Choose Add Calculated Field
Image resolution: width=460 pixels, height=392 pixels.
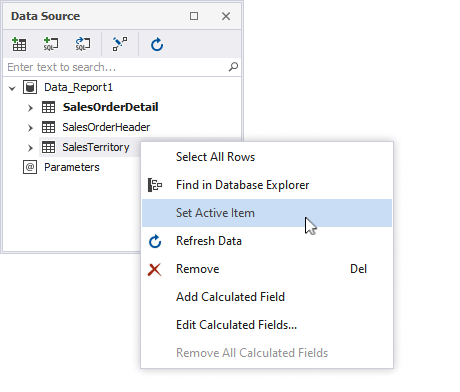267,297
